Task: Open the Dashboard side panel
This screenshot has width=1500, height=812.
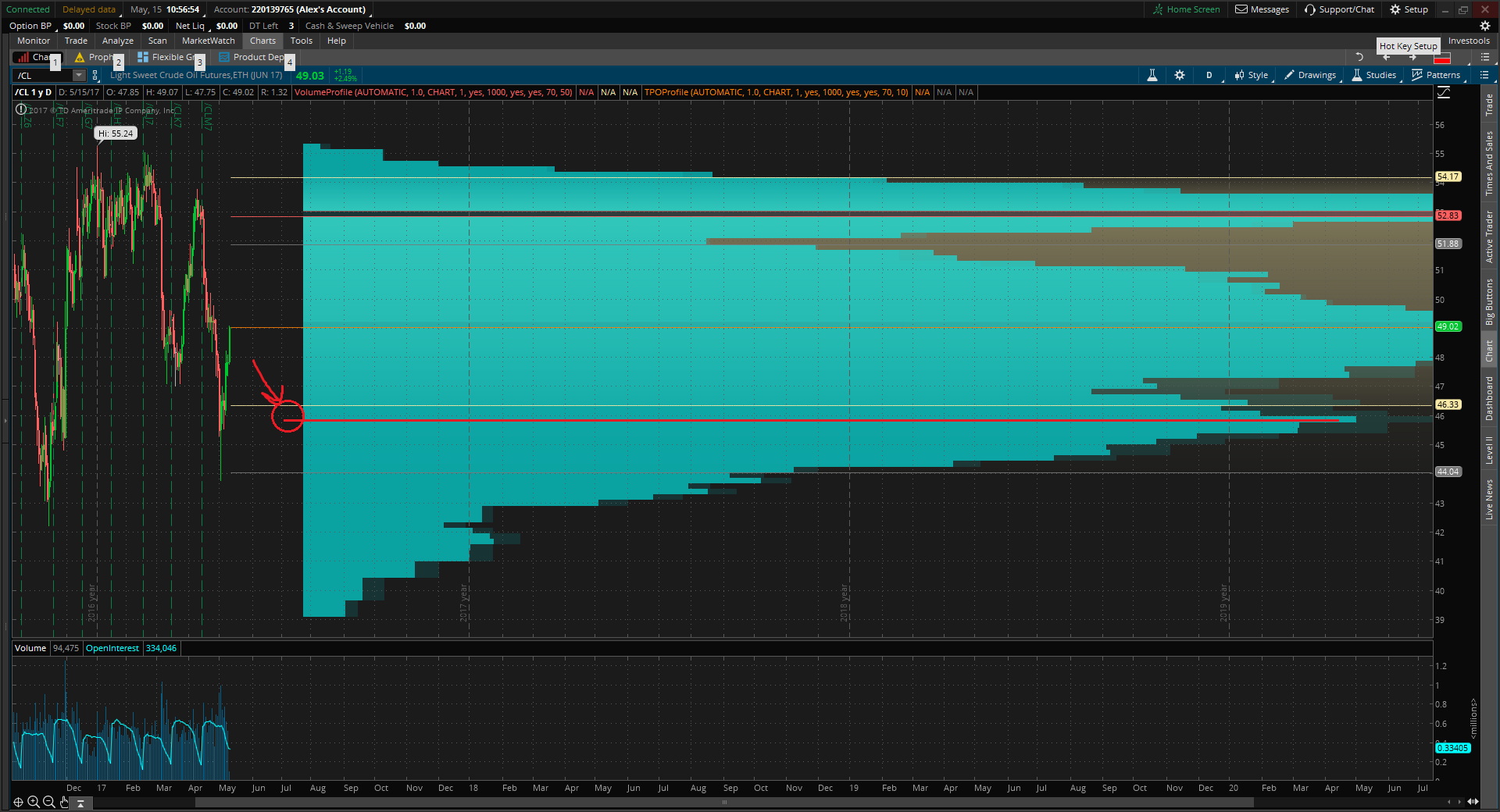Action: point(1489,398)
